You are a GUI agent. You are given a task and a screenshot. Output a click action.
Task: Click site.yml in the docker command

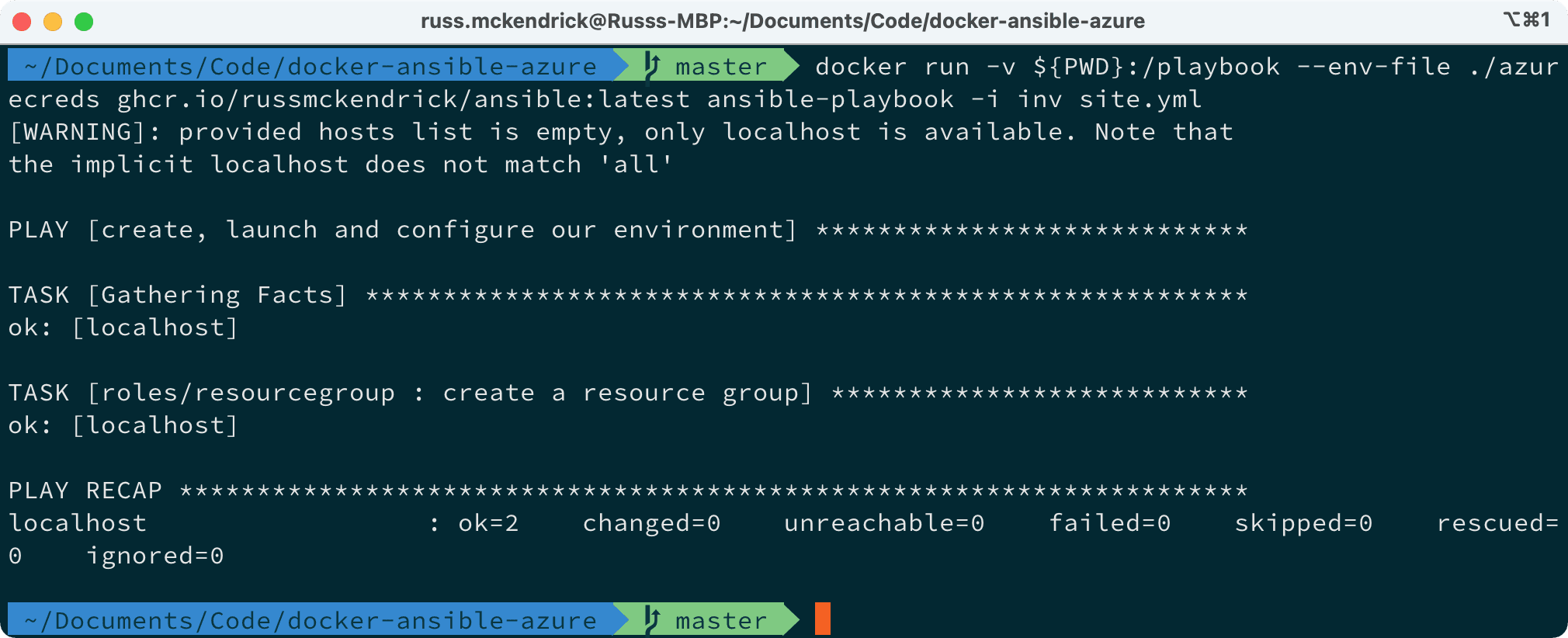pos(1140,99)
